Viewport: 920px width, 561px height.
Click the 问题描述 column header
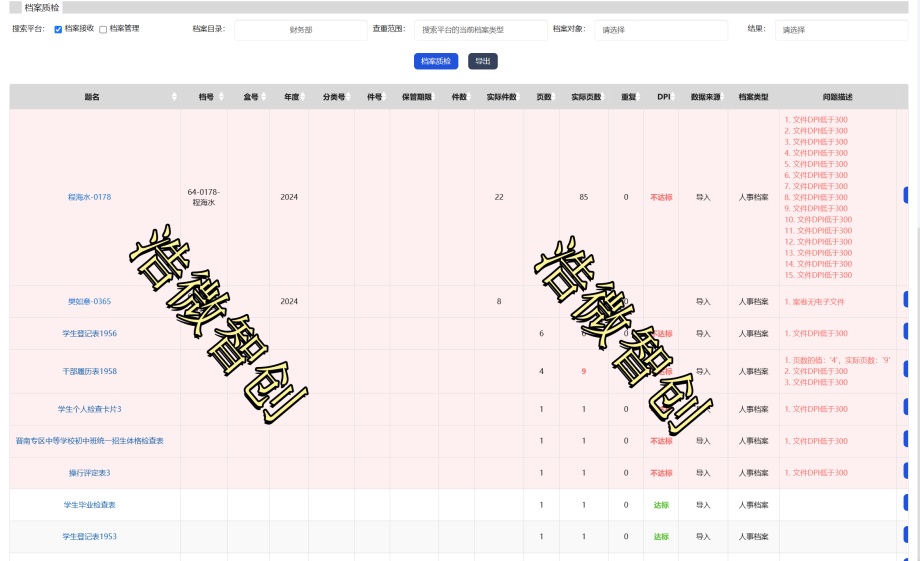pos(837,97)
